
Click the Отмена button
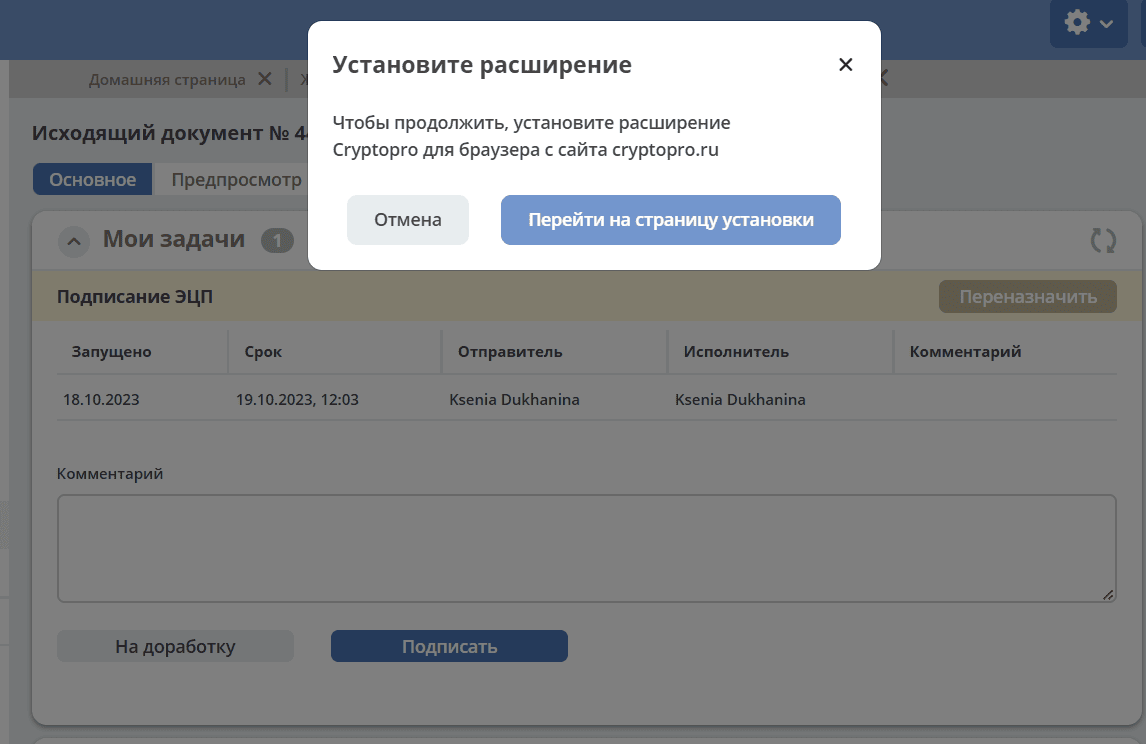coord(408,220)
